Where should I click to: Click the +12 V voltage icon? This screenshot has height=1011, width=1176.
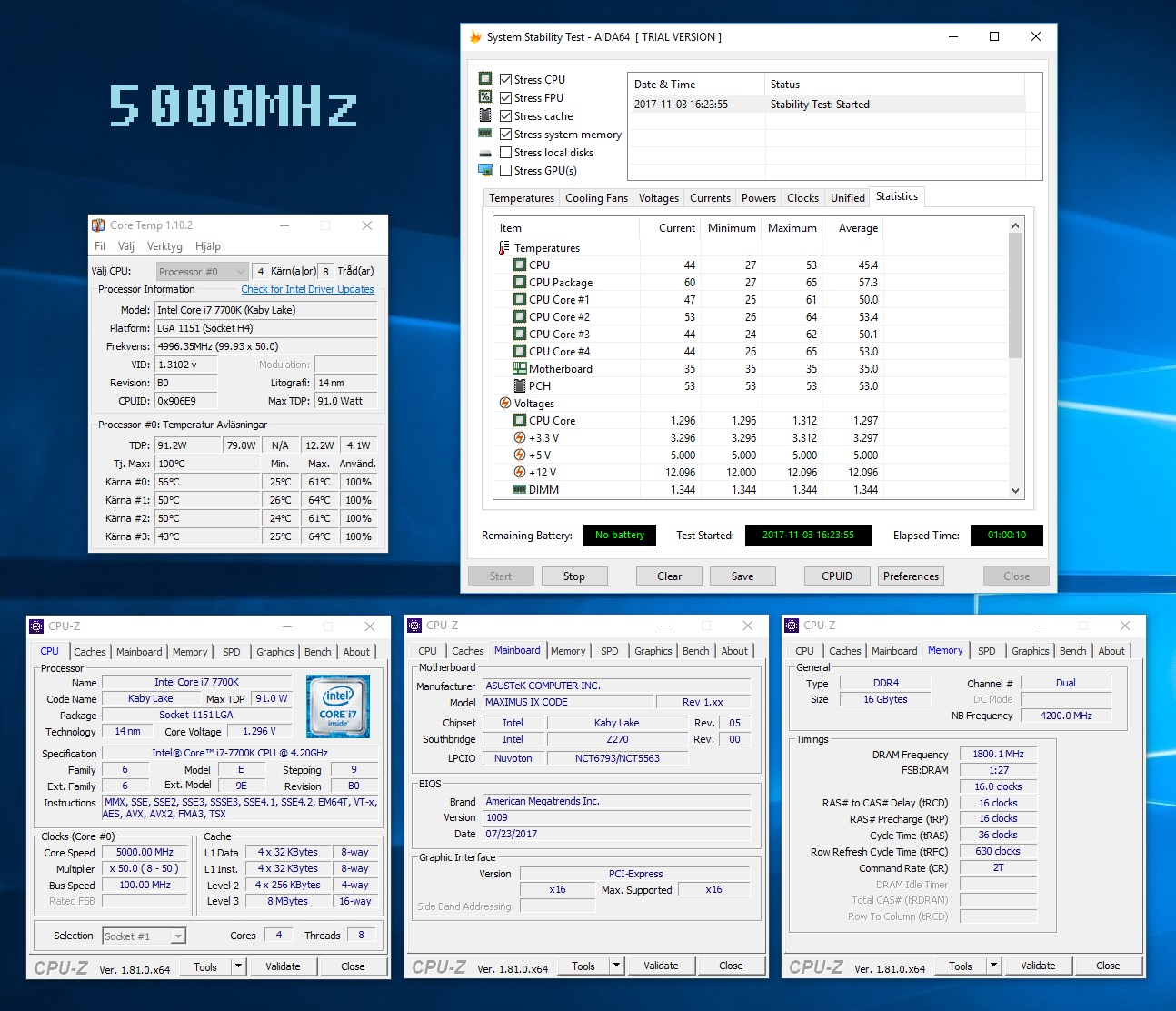pos(520,472)
